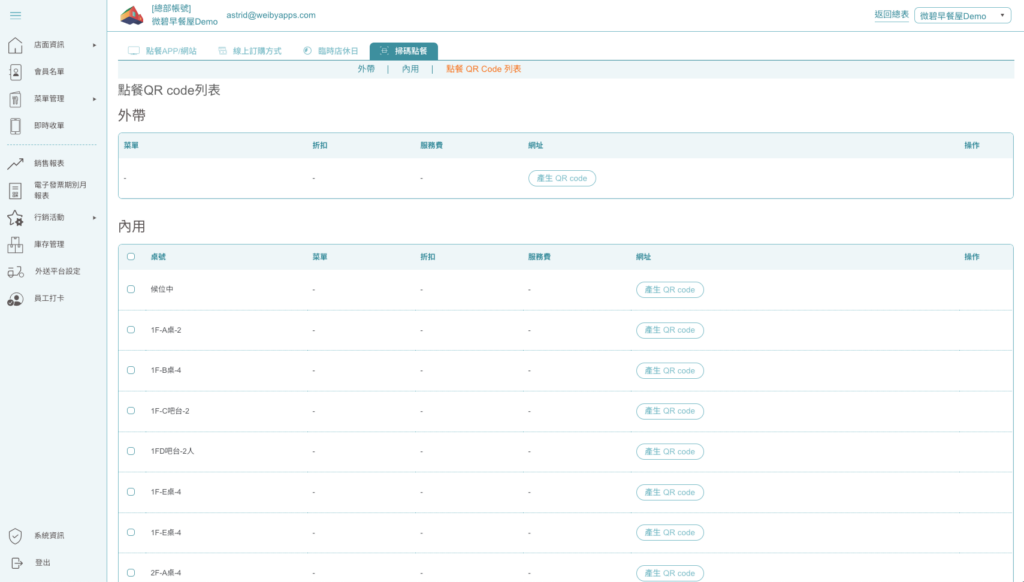Click 產生 QR code for 1F-C吧台-2
Screen dimensions: 1024x582
tap(669, 412)
